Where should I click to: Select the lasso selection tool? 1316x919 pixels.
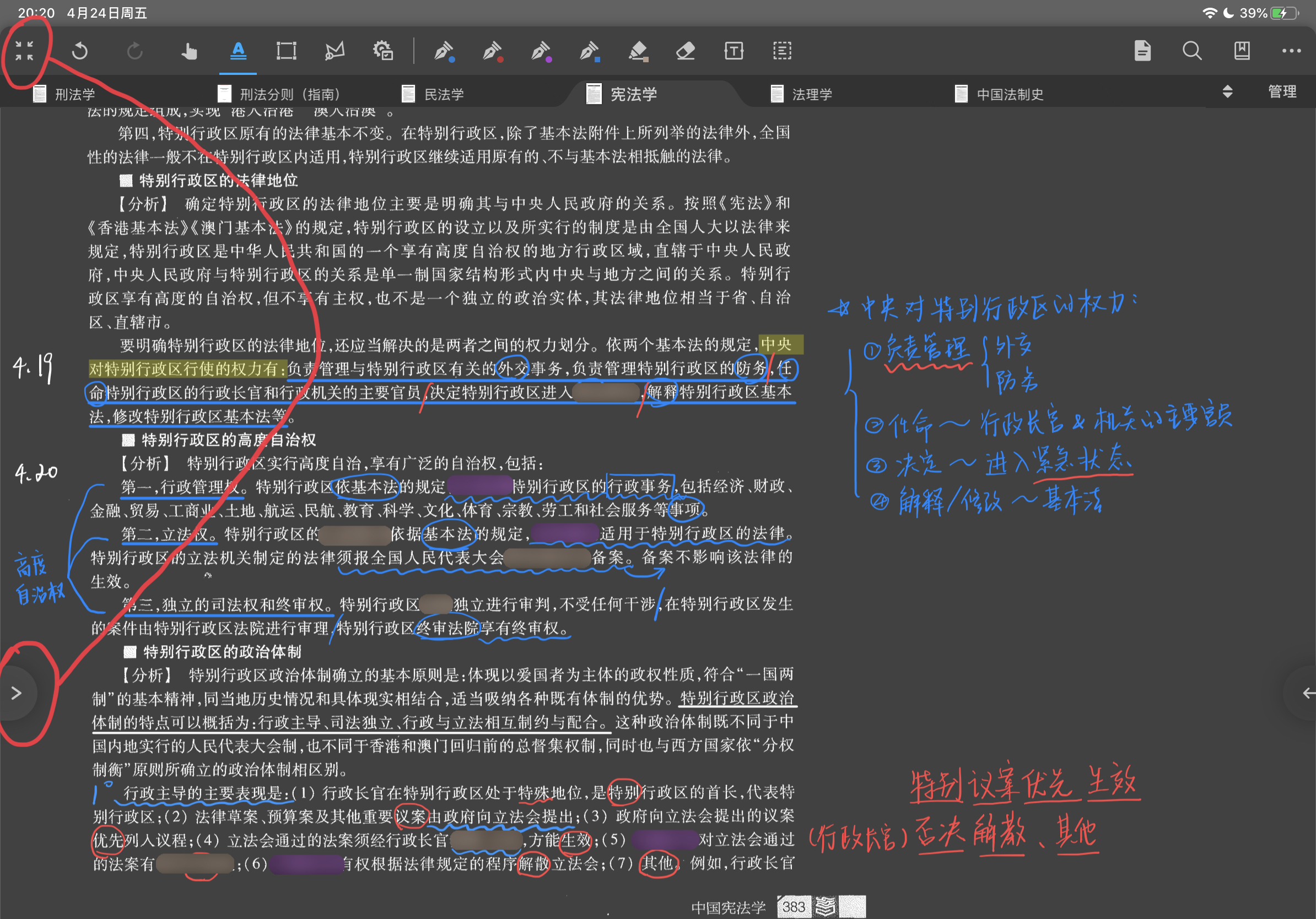(335, 51)
